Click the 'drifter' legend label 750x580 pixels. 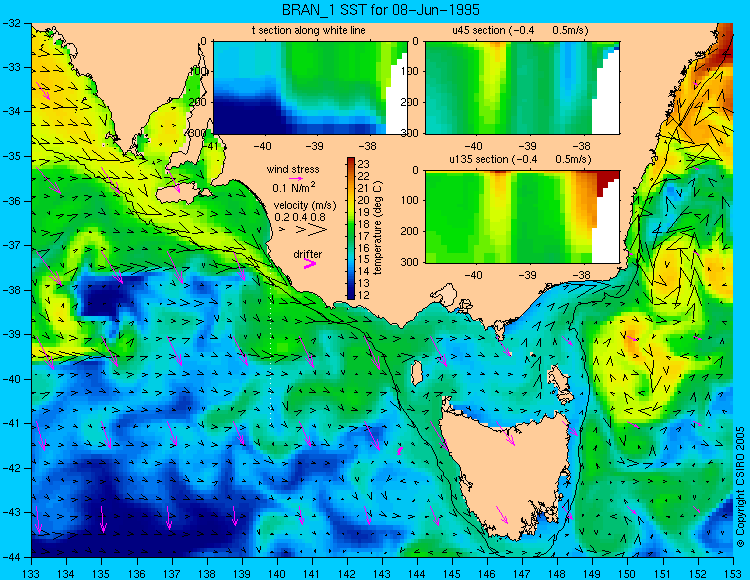pyautogui.click(x=308, y=254)
